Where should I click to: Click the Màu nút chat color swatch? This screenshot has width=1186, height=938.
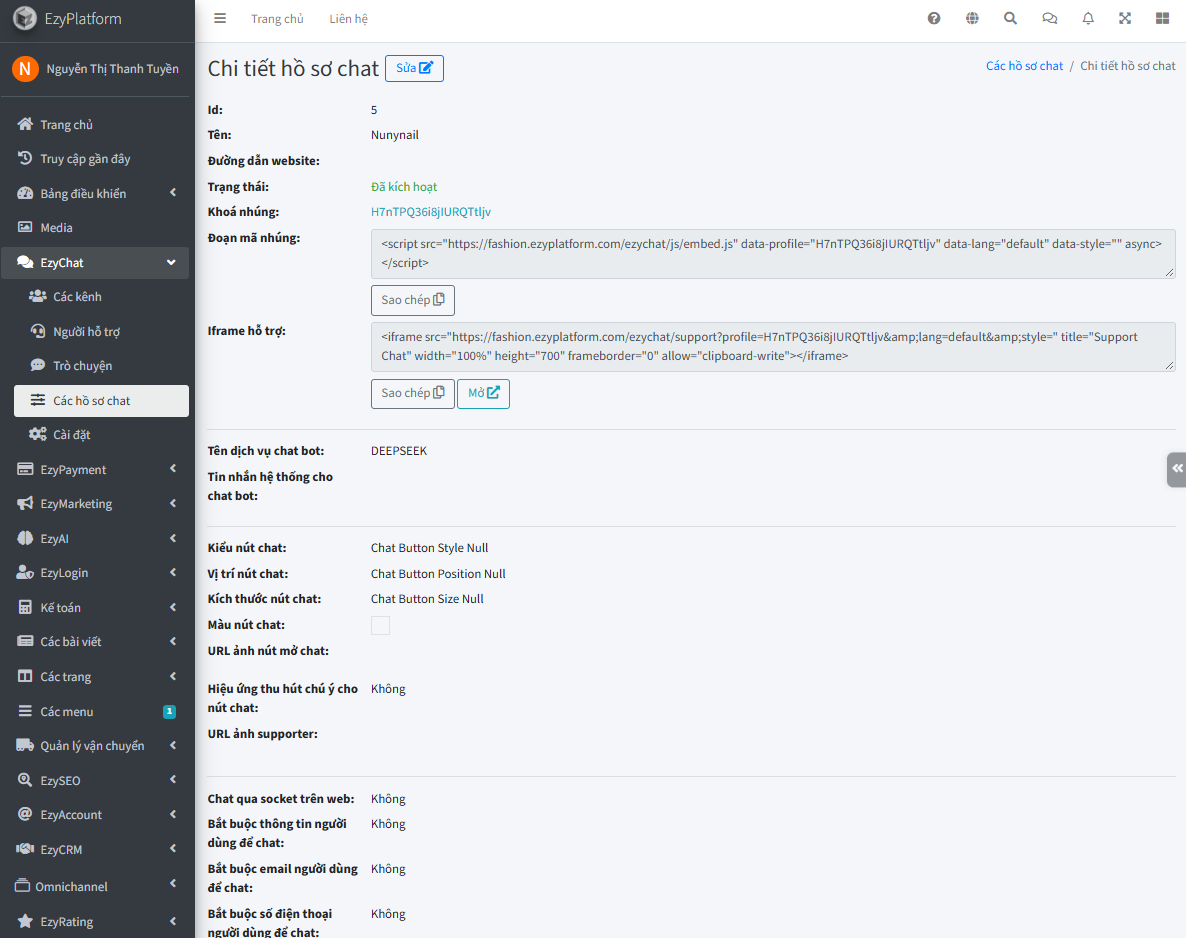click(380, 626)
